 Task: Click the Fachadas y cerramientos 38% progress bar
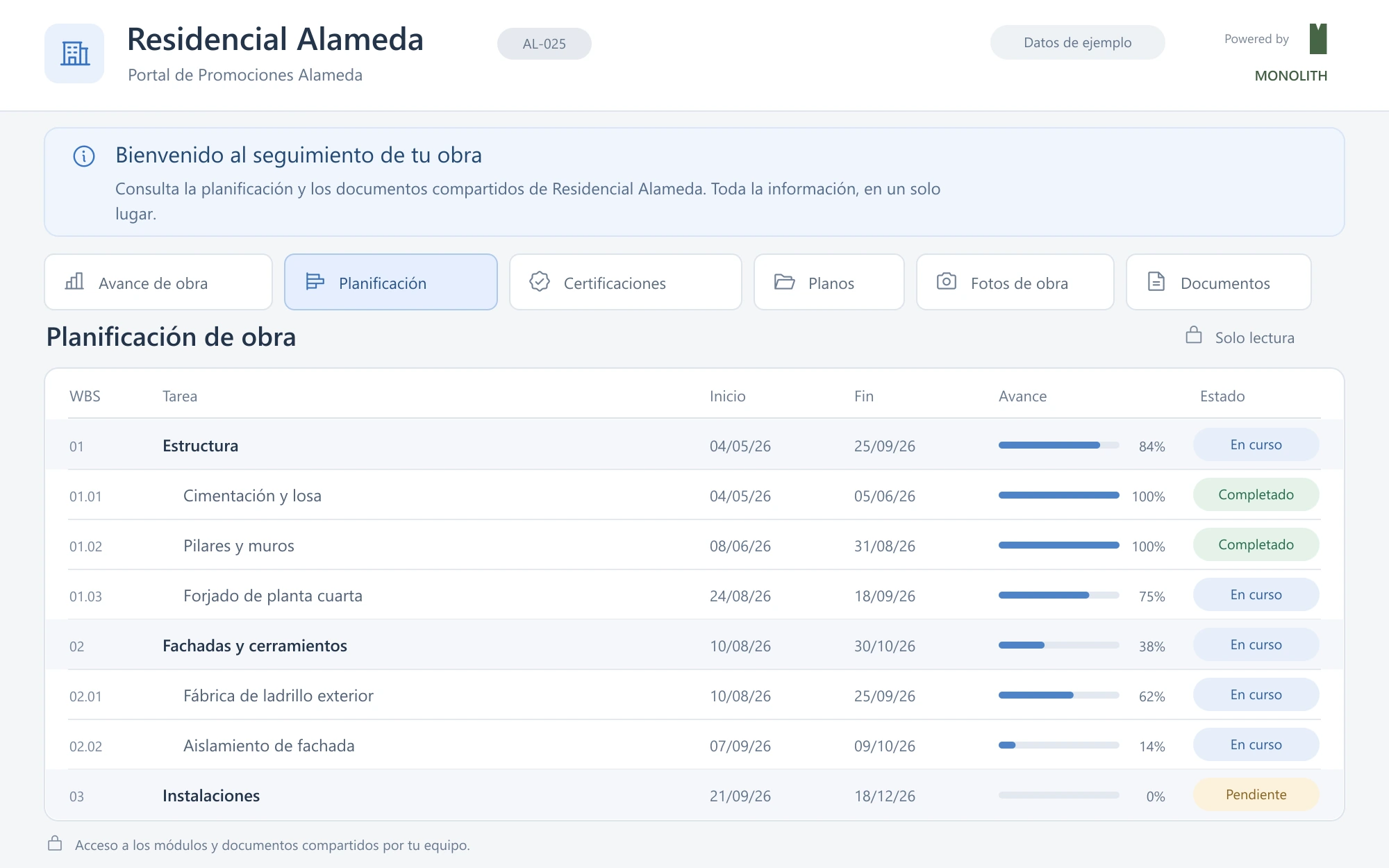[x=1059, y=645]
